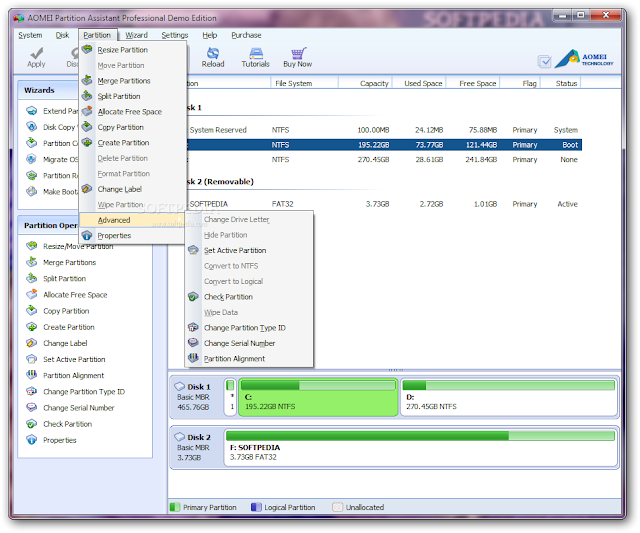The image size is (640, 533).
Task: Click Status column header
Action: (561, 83)
